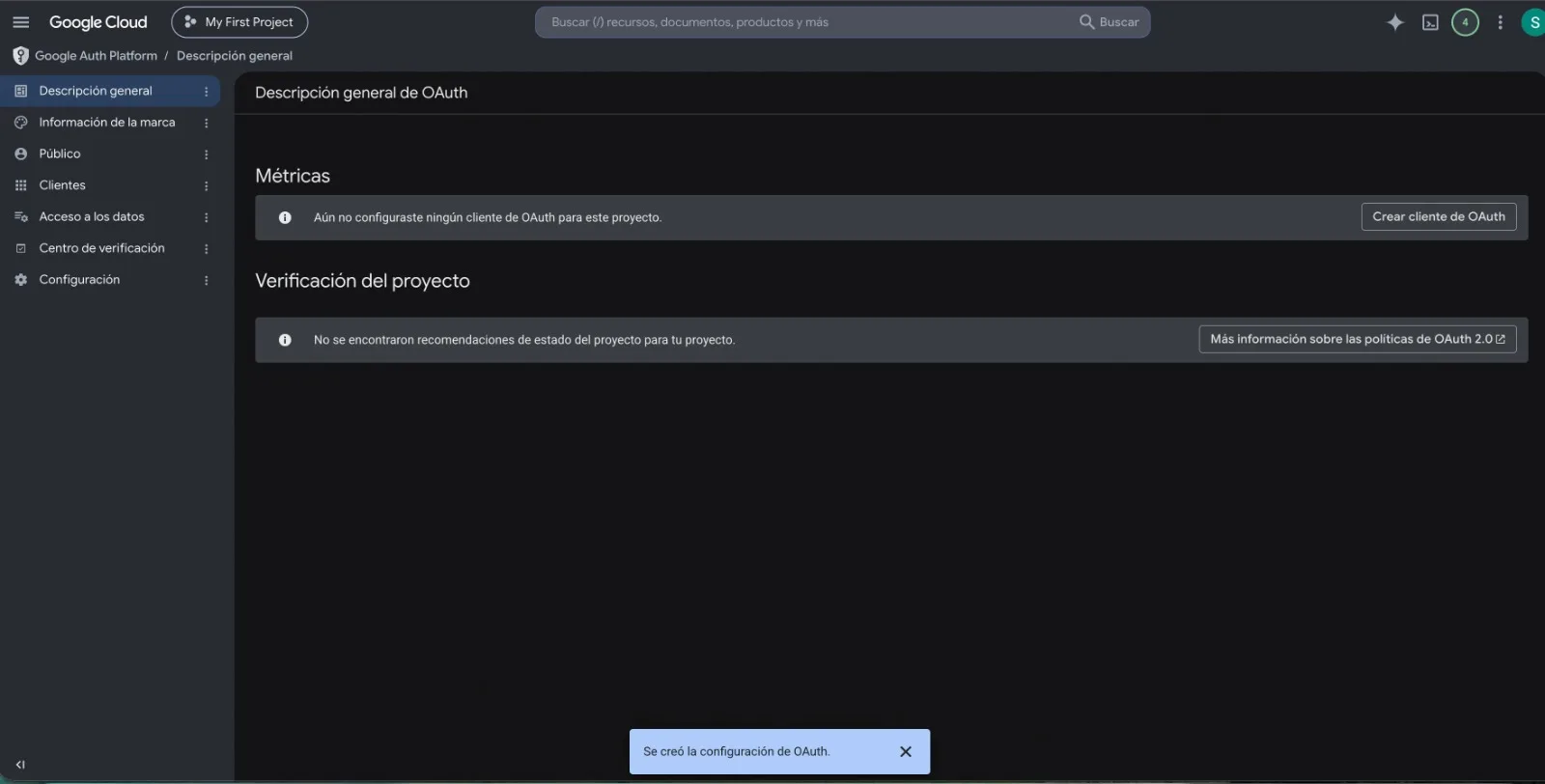The height and width of the screenshot is (784, 1545).
Task: Click 'Aún no configuraste ningún cliente' message
Action: pos(488,217)
